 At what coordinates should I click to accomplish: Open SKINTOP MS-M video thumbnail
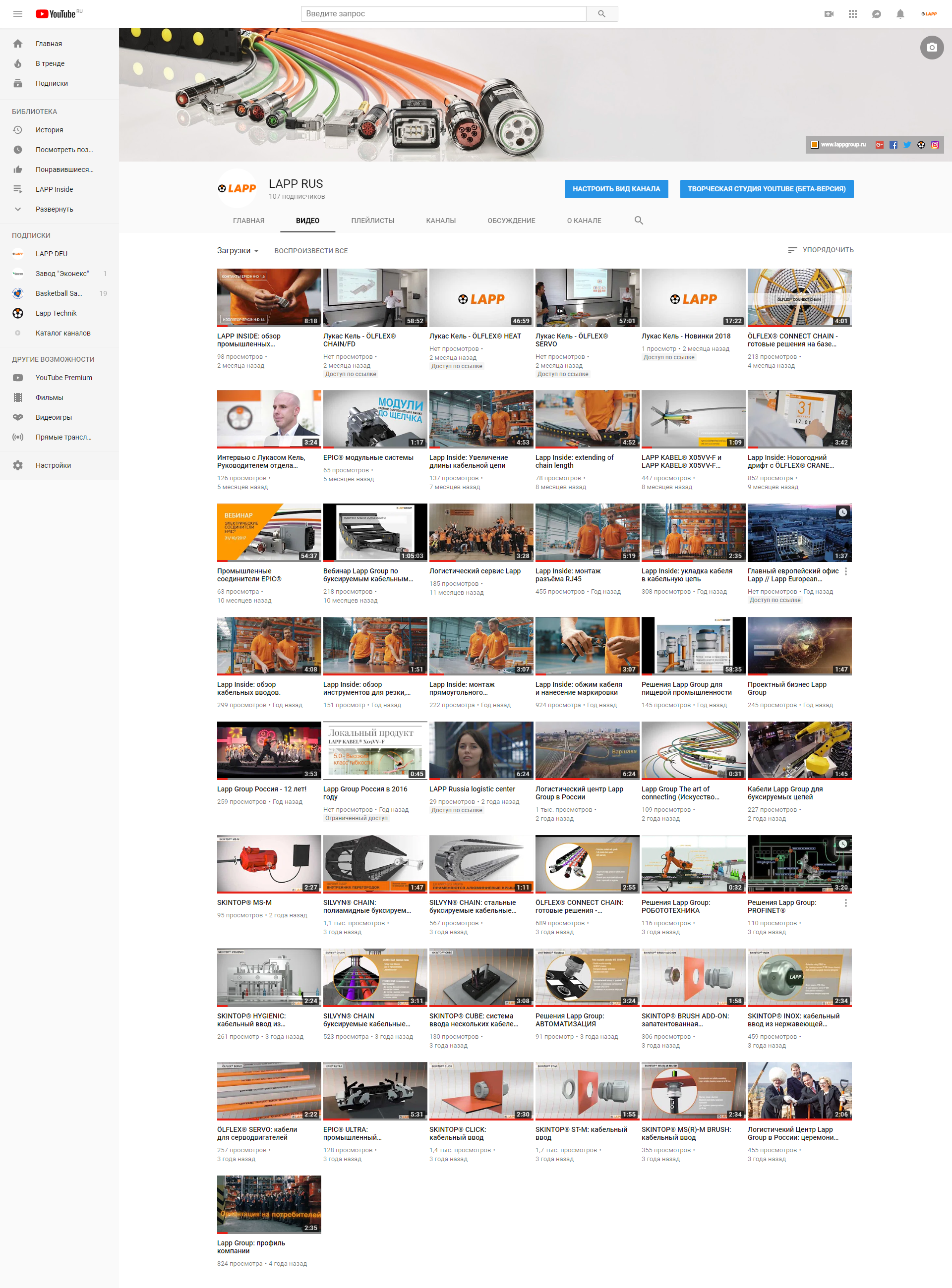(269, 864)
